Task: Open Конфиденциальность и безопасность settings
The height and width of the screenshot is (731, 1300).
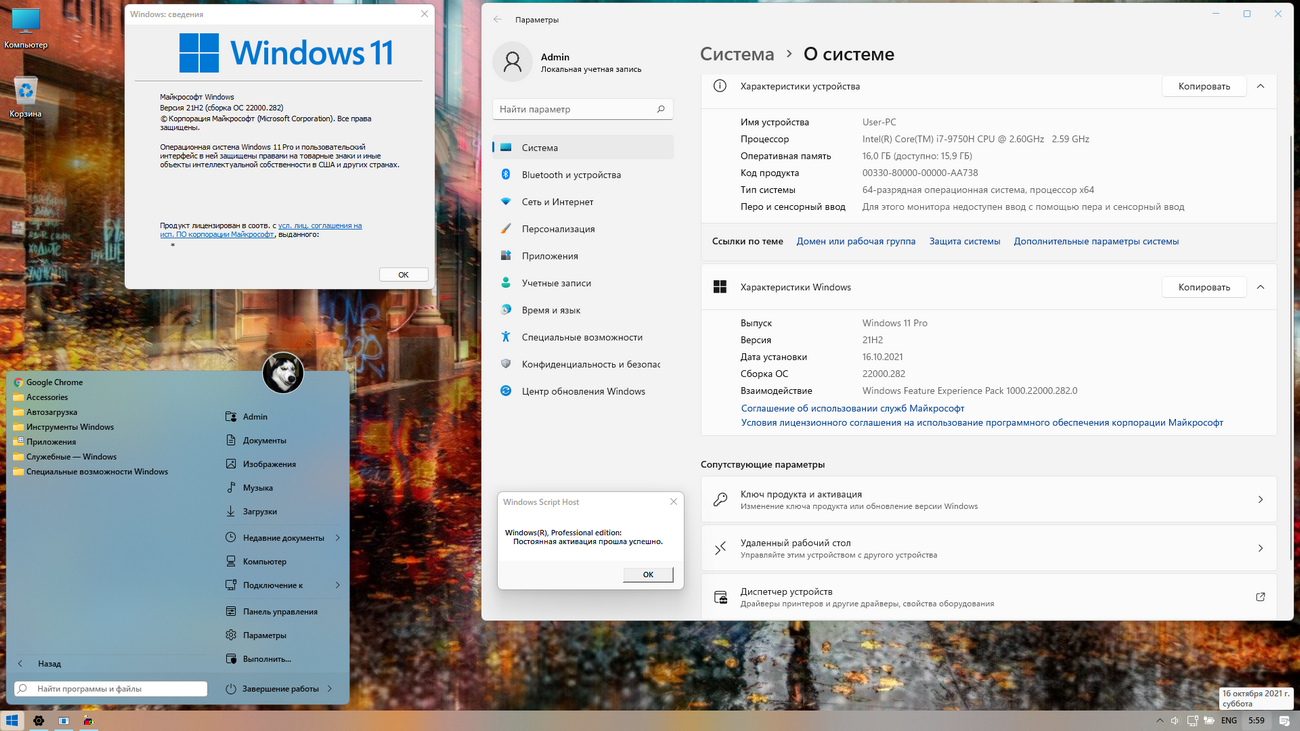Action: tap(583, 364)
